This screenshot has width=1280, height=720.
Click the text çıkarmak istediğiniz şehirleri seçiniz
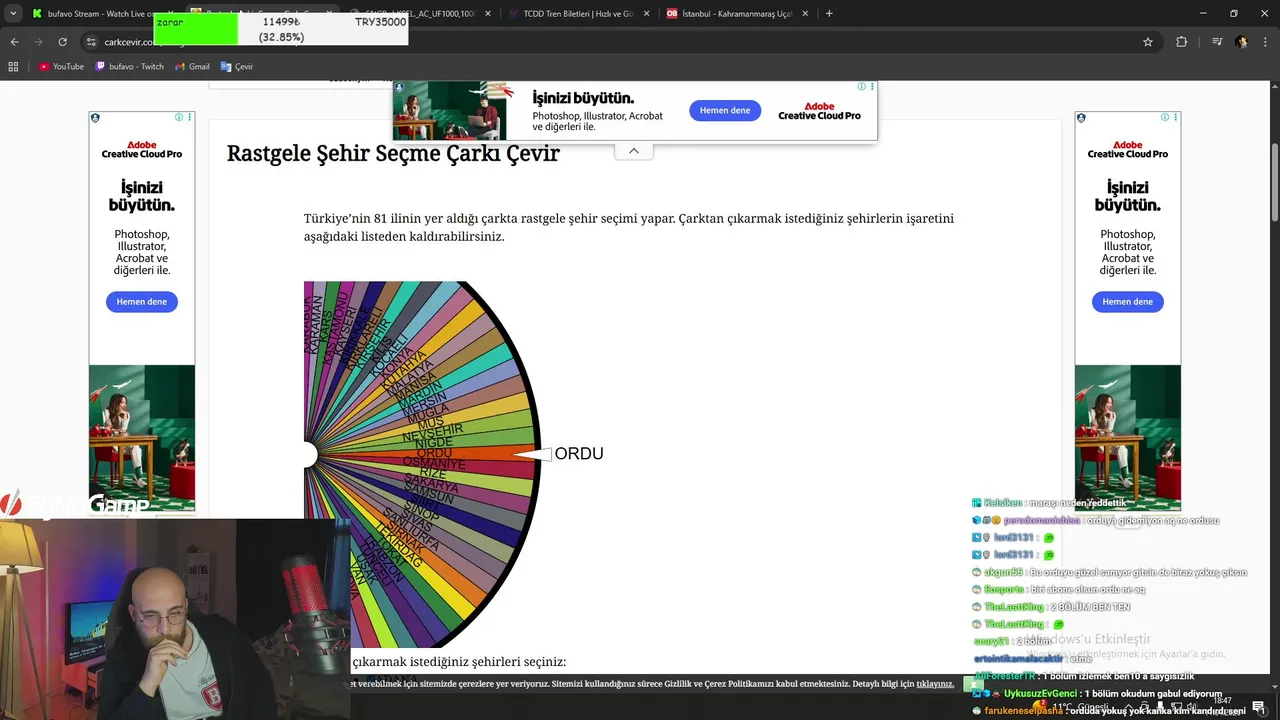[459, 662]
